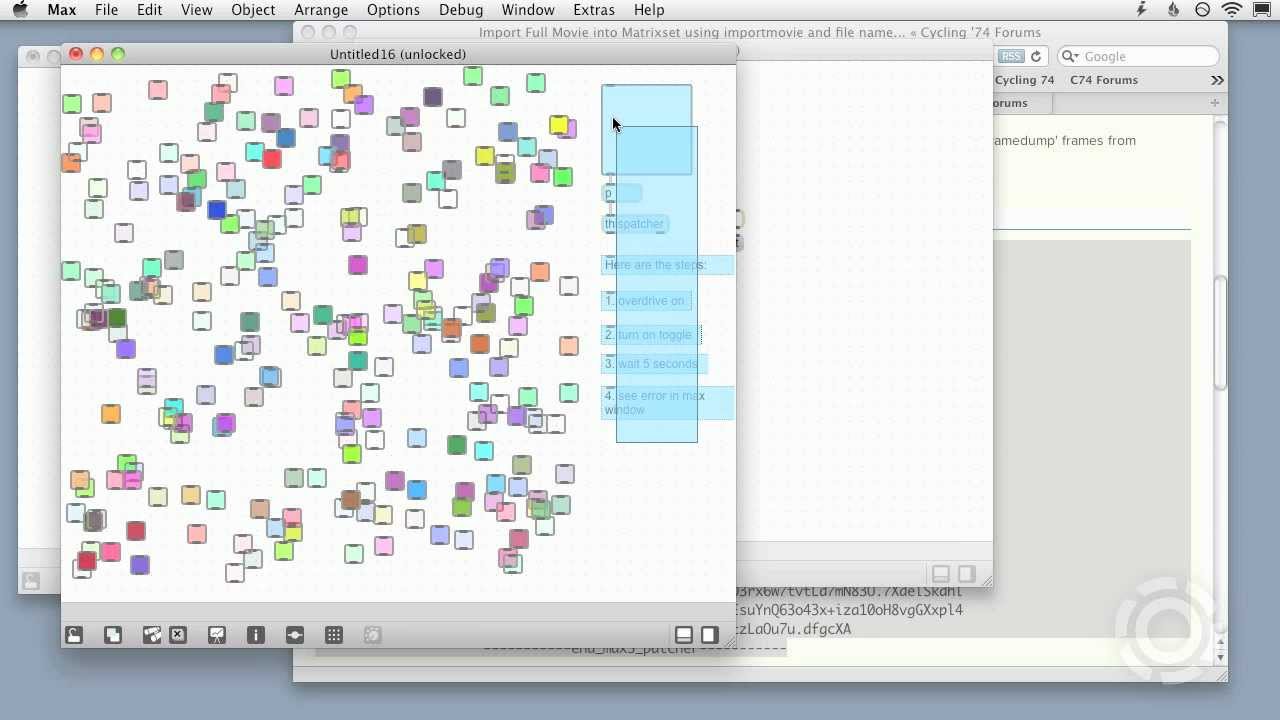The image size is (1280, 720).
Task: Click the circular status icon beside Wi-Fi
Action: click(1203, 10)
